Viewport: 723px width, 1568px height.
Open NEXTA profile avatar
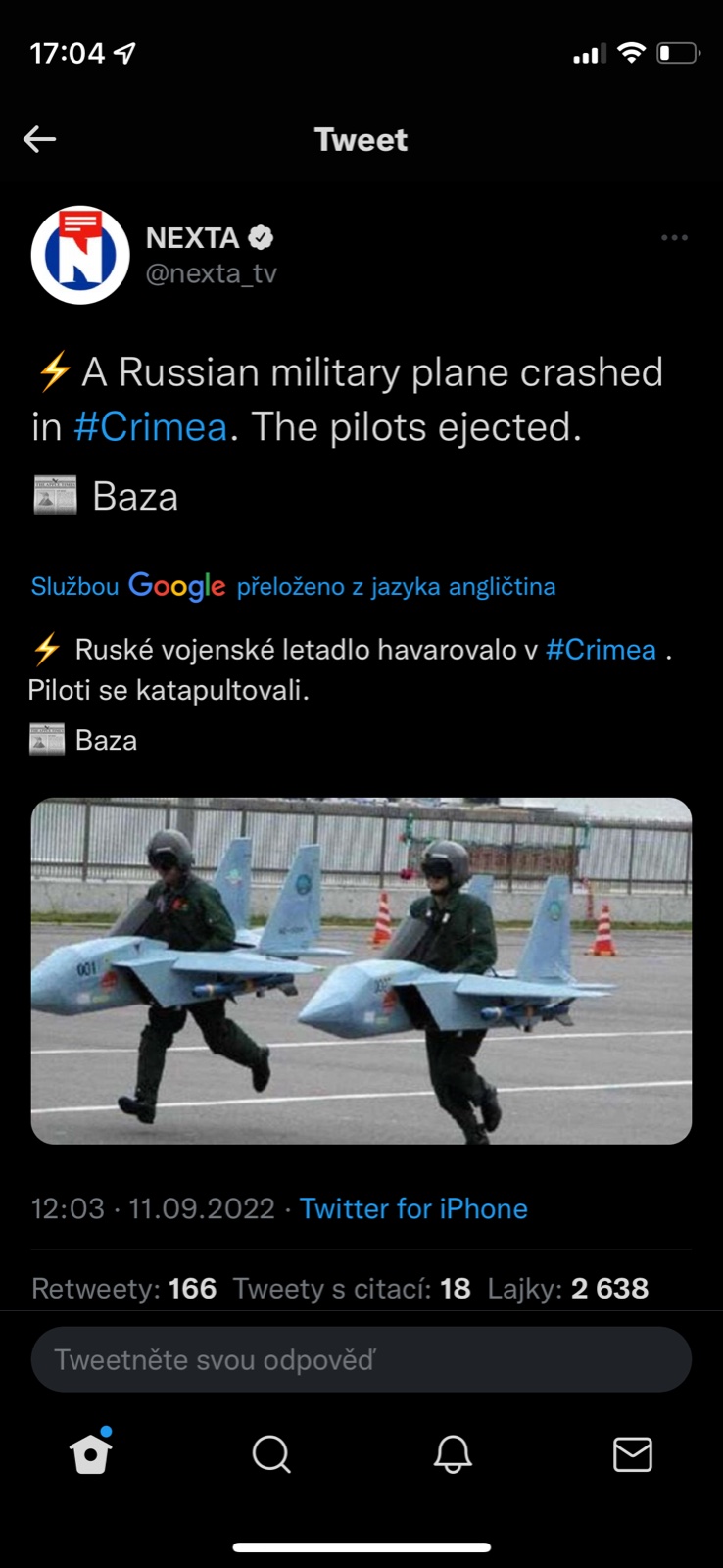point(80,255)
